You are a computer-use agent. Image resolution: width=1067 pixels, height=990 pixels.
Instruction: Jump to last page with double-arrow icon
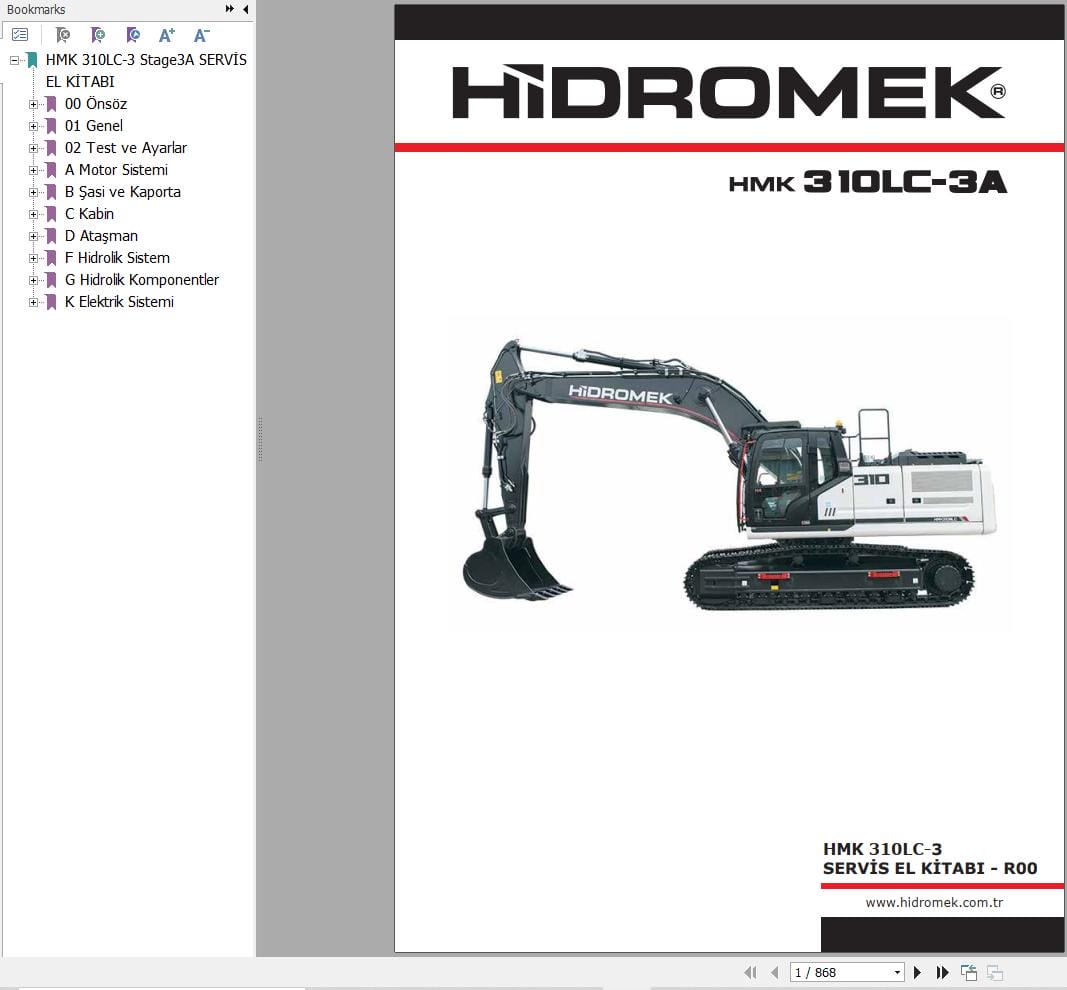[x=942, y=971]
